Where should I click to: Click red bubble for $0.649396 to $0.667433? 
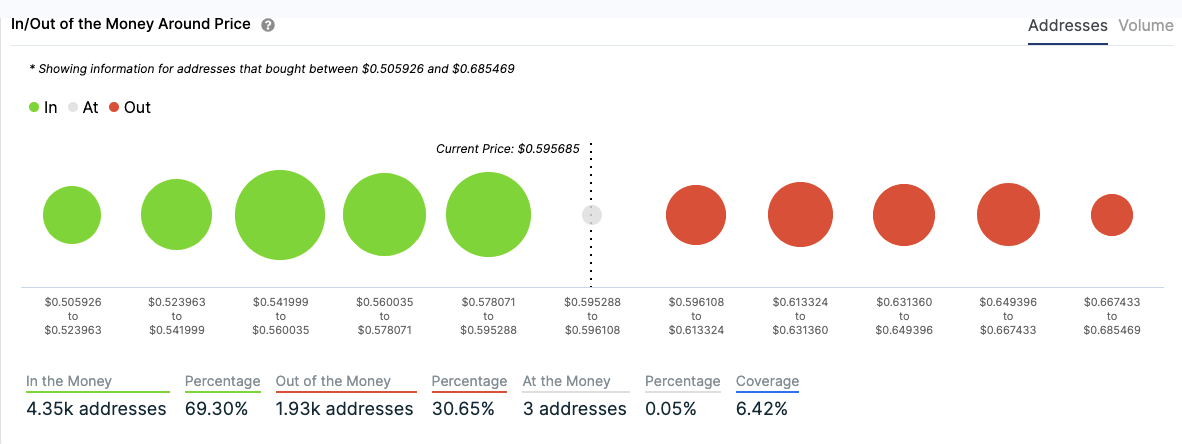tap(1008, 215)
